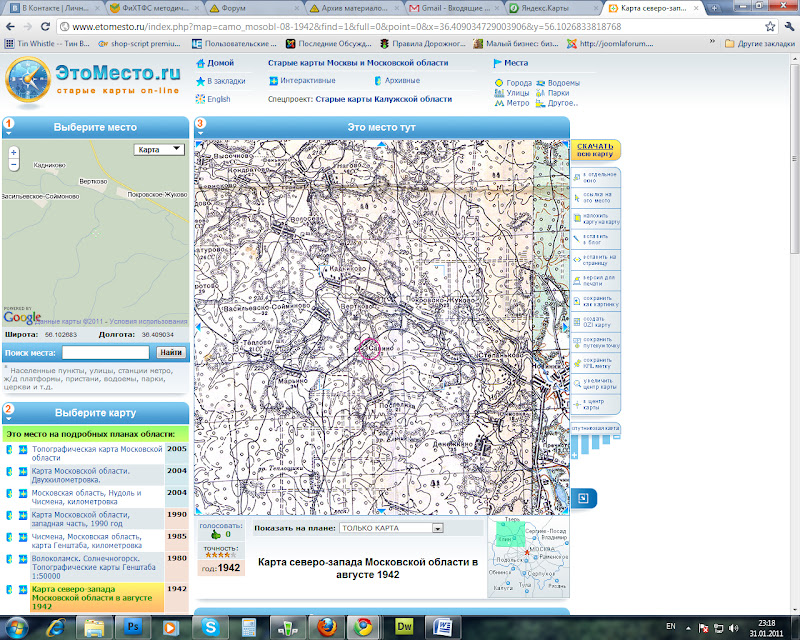Enlarge map center (увеличить центр карты)

pyautogui.click(x=595, y=384)
